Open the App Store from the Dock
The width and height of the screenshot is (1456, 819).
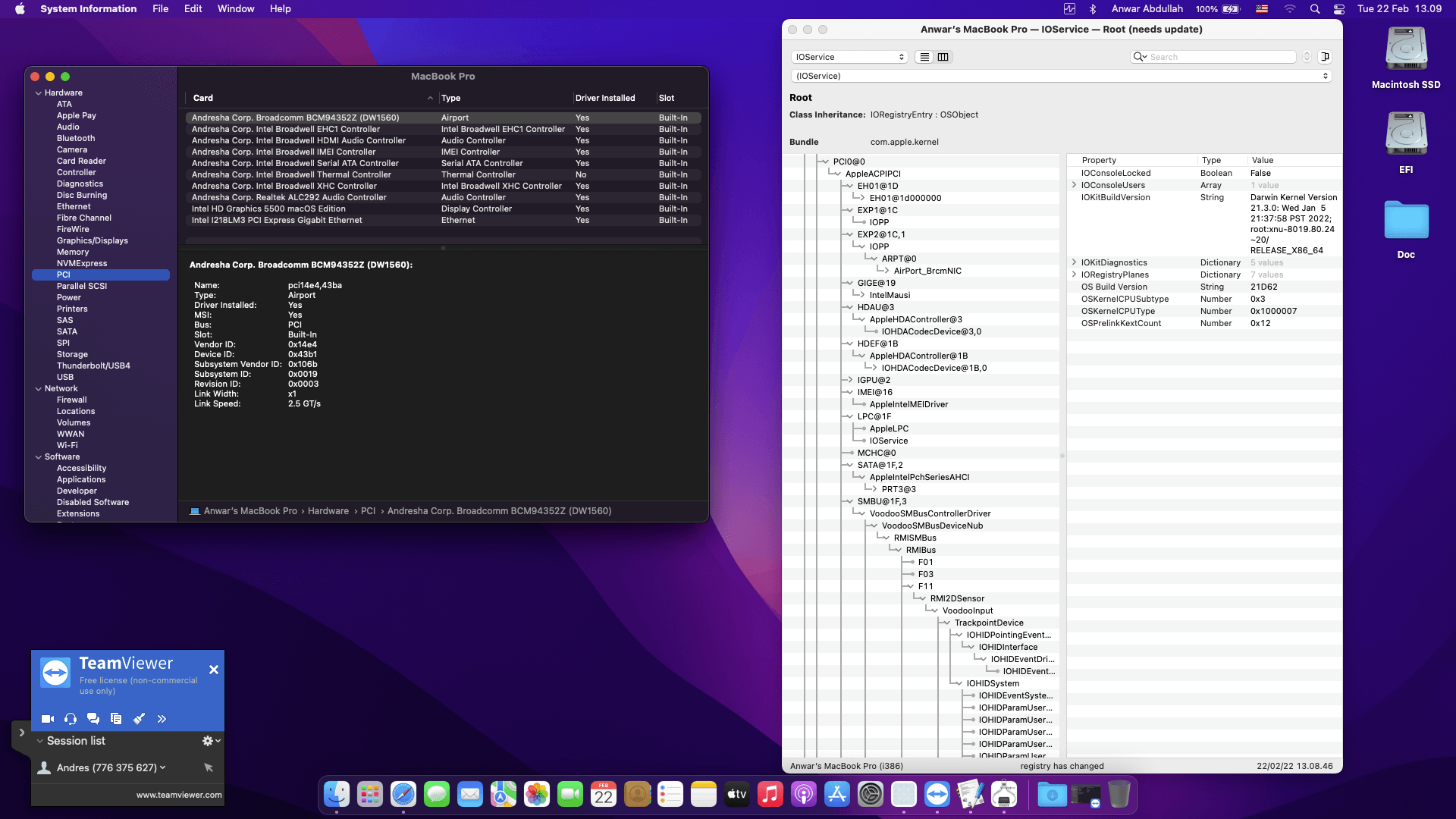click(837, 794)
